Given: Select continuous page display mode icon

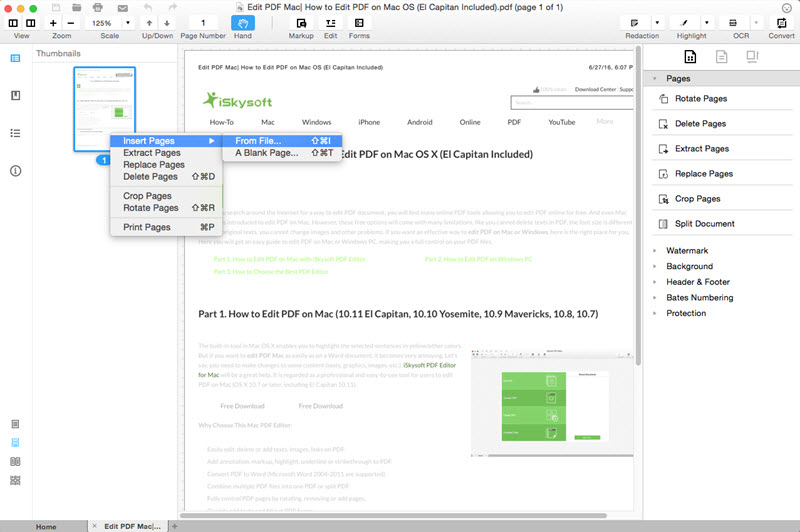Looking at the screenshot, I should click(15, 443).
